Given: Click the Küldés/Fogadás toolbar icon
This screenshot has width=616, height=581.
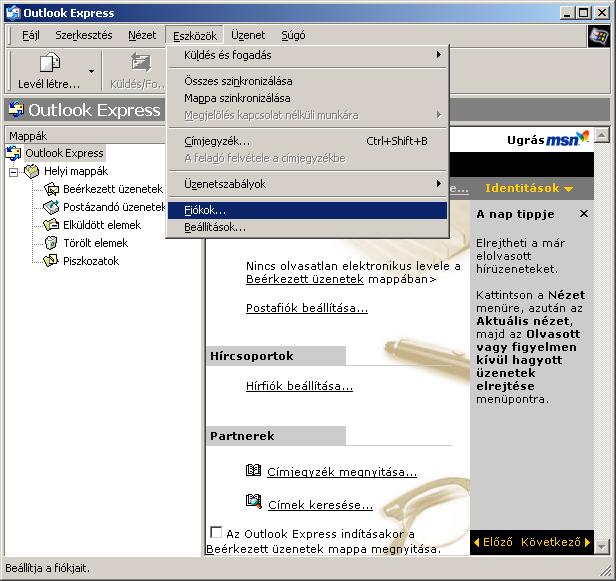Looking at the screenshot, I should pos(141,62).
